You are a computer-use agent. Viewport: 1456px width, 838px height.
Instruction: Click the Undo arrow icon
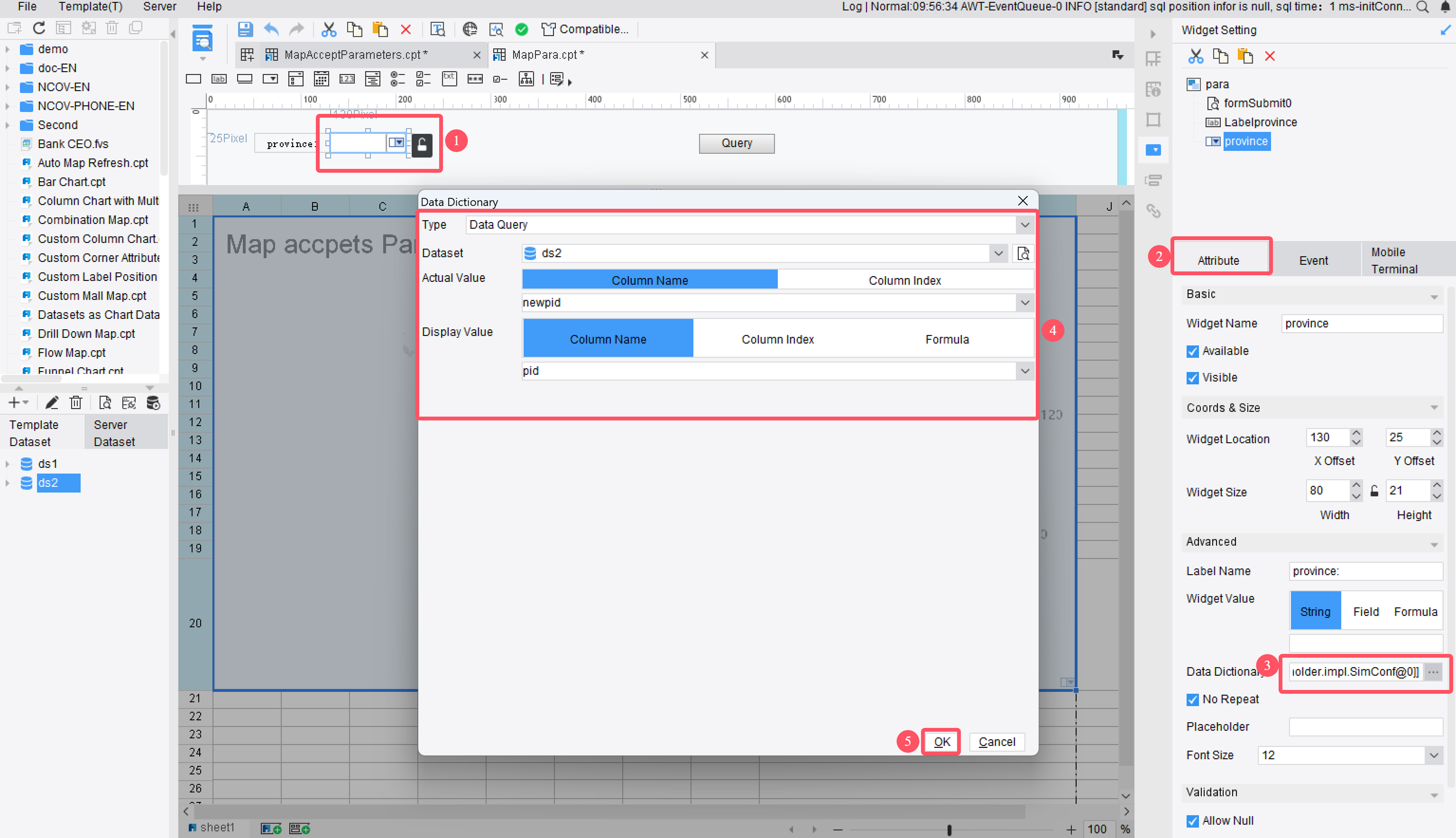pos(271,29)
